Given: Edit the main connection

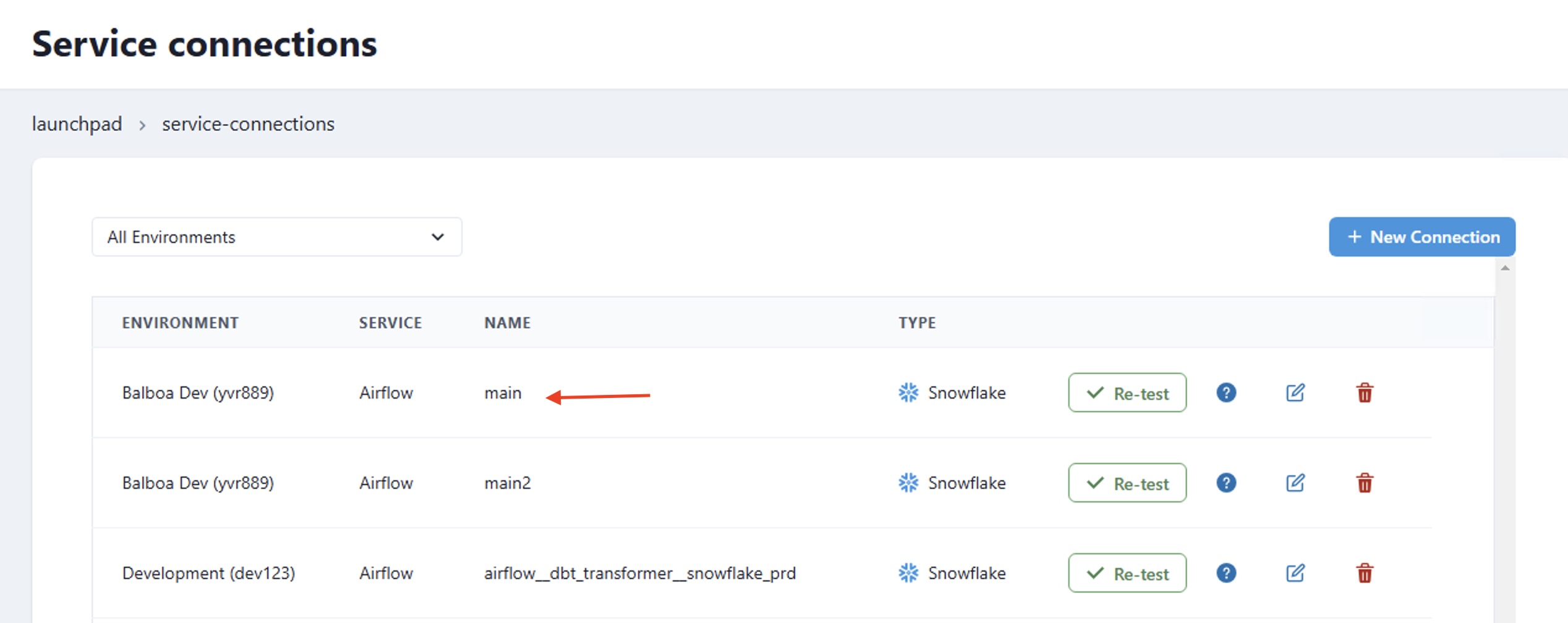Looking at the screenshot, I should pyautogui.click(x=1295, y=392).
